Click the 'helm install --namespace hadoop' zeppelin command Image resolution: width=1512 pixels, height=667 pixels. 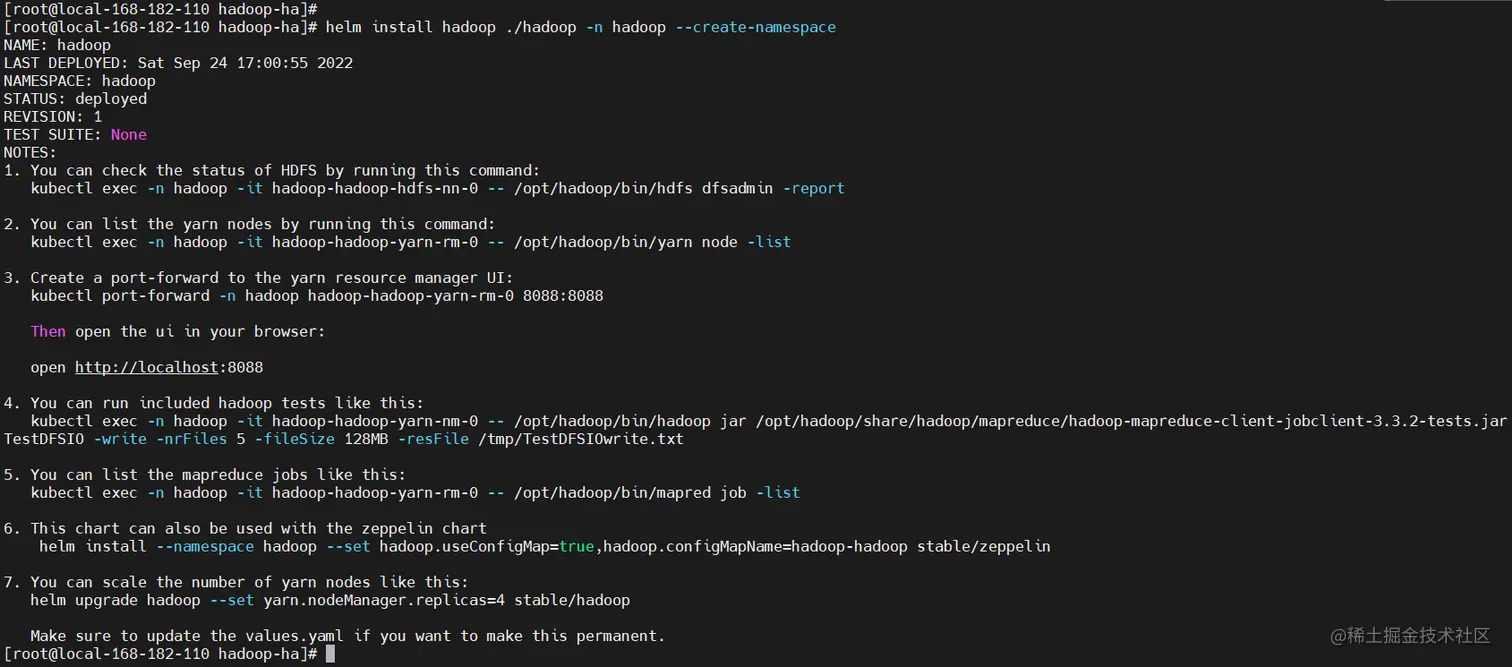coord(545,547)
